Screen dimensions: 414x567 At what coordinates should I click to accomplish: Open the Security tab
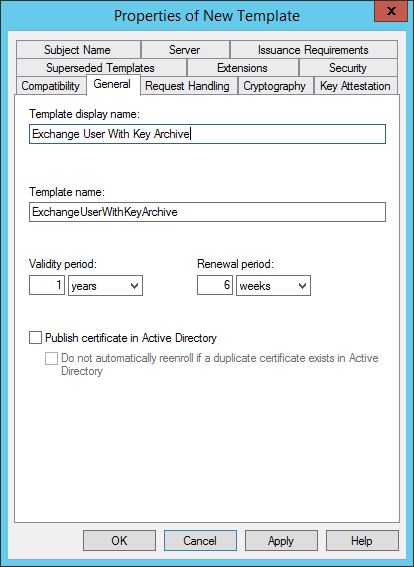(348, 68)
